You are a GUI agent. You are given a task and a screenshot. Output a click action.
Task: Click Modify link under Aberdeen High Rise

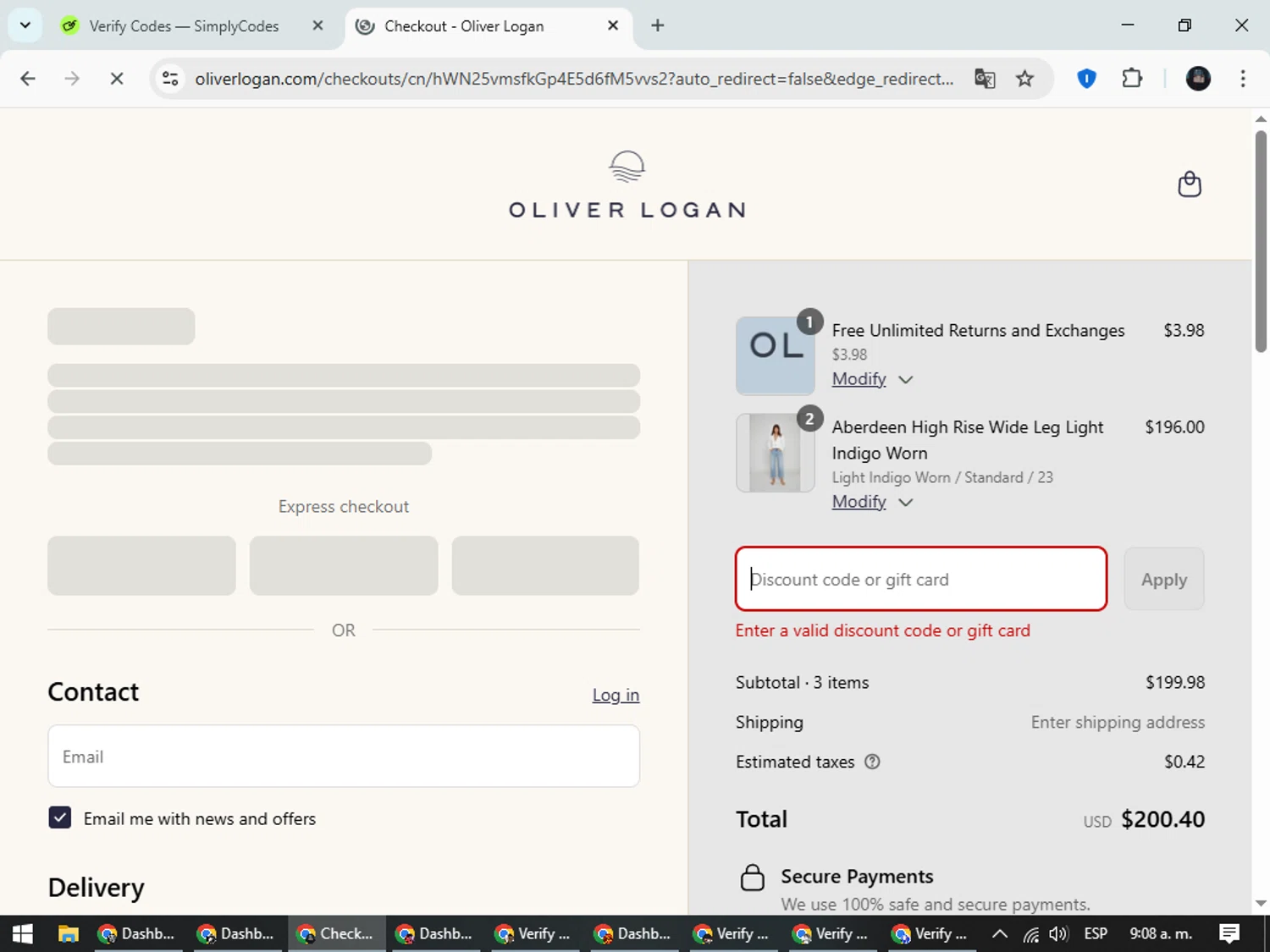pyautogui.click(x=859, y=502)
